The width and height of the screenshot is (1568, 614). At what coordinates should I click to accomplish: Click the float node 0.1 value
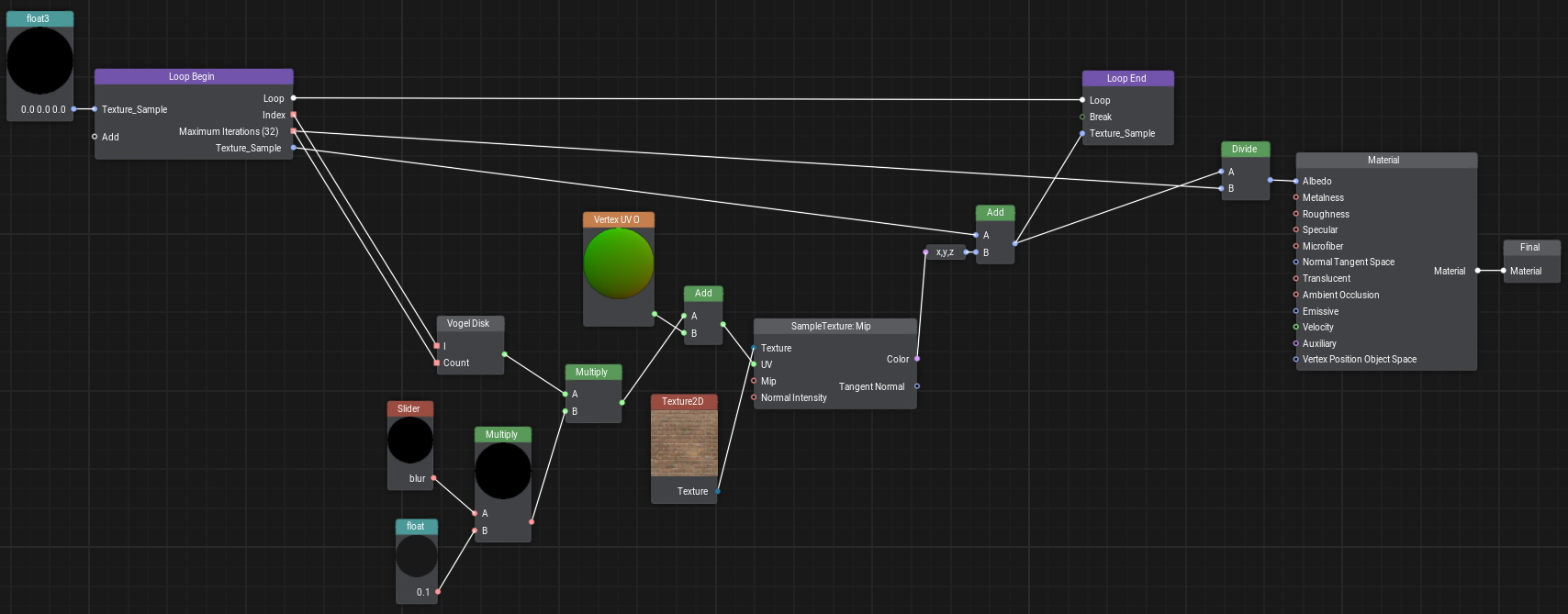coord(422,592)
